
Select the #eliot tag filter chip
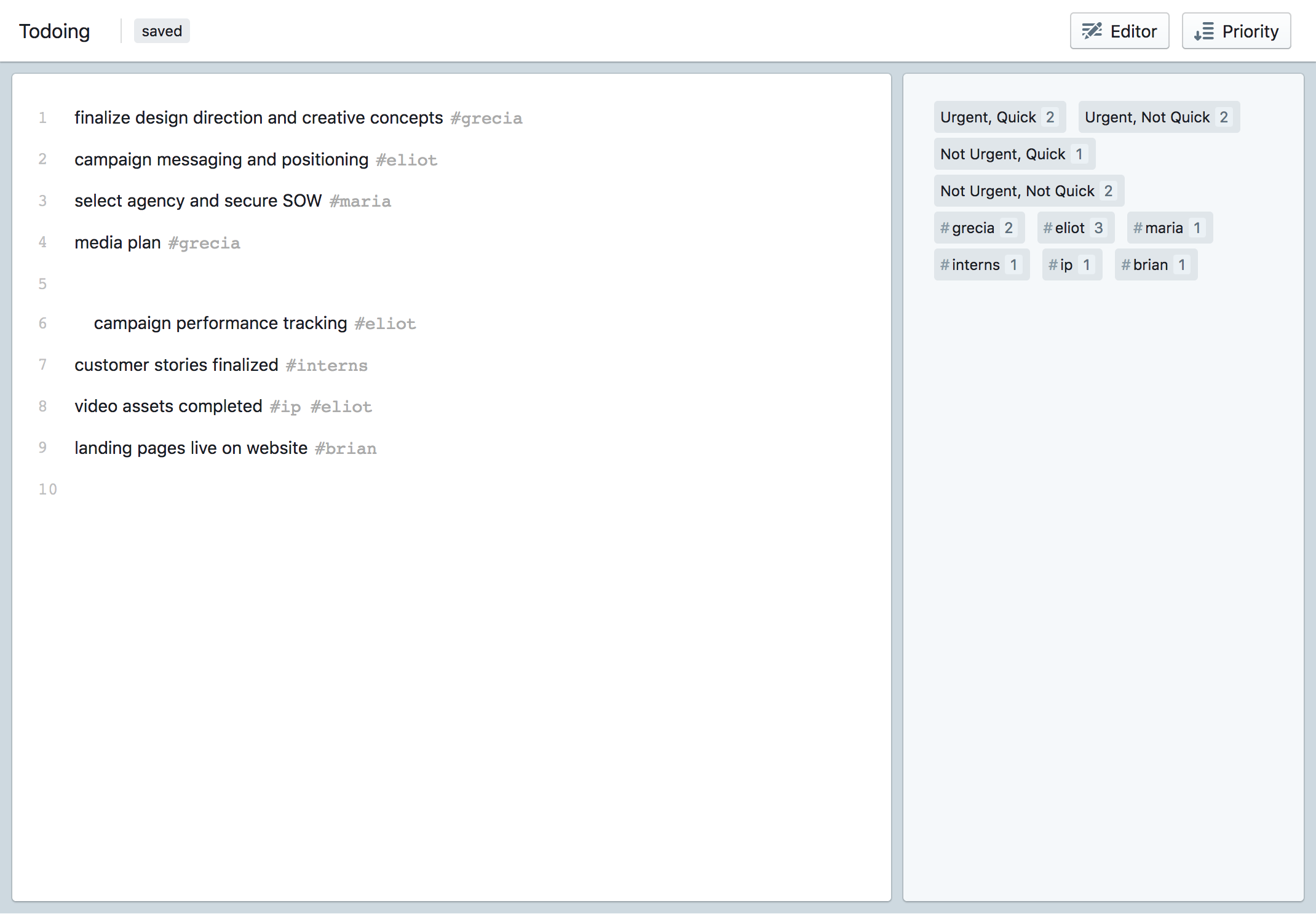coord(1076,228)
